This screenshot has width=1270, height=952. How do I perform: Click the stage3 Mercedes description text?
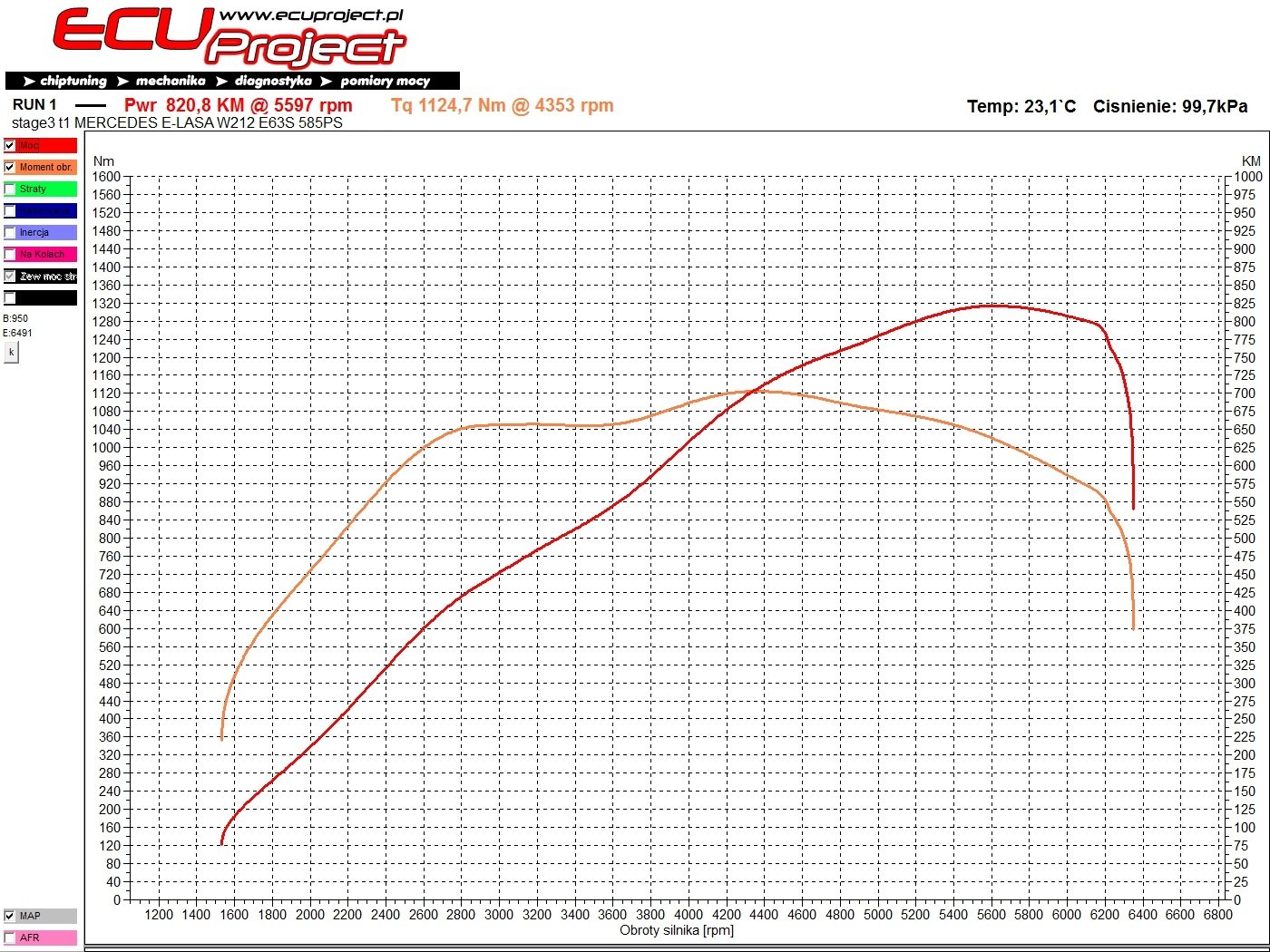(x=177, y=122)
